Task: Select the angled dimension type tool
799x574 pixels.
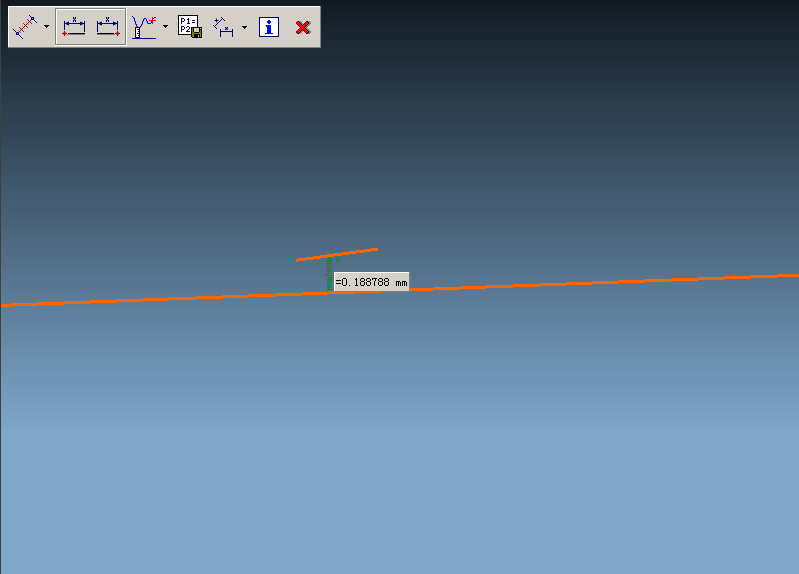Action: [x=223, y=27]
